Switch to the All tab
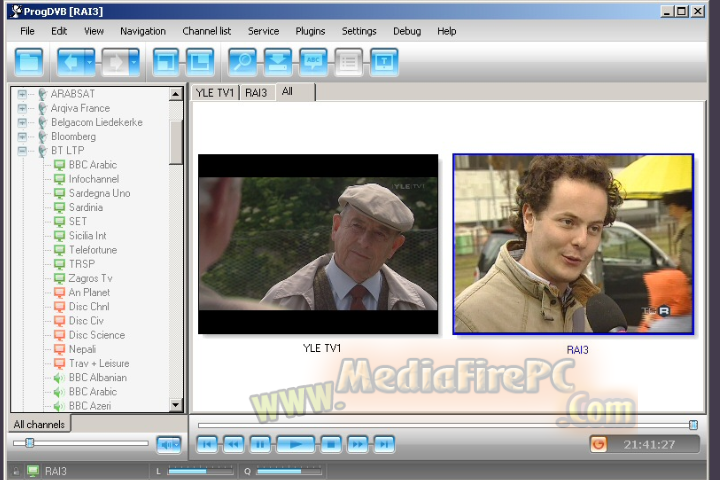720x480 pixels. pyautogui.click(x=295, y=91)
